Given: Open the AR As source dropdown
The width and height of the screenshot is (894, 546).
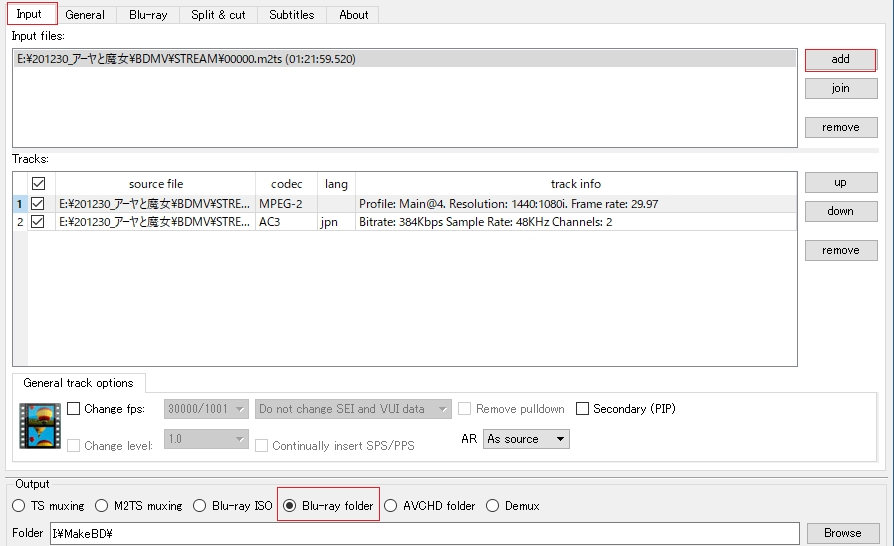Looking at the screenshot, I should tap(525, 439).
